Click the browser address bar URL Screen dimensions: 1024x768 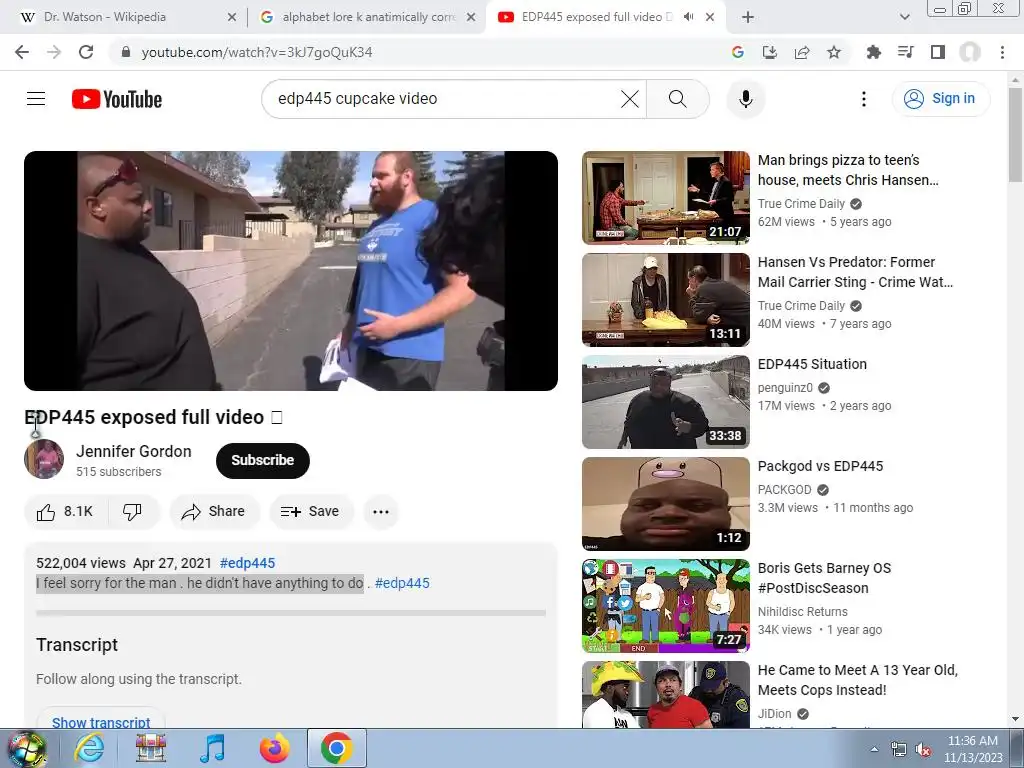[x=257, y=52]
